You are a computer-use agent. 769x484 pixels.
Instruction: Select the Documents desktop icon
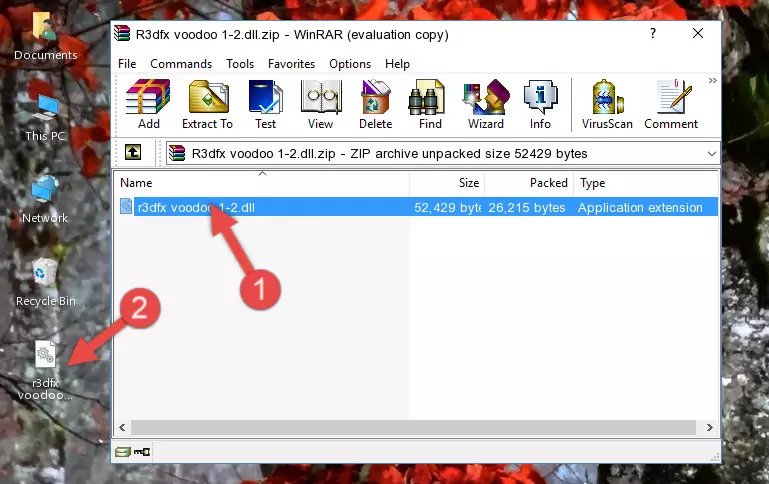tap(45, 36)
